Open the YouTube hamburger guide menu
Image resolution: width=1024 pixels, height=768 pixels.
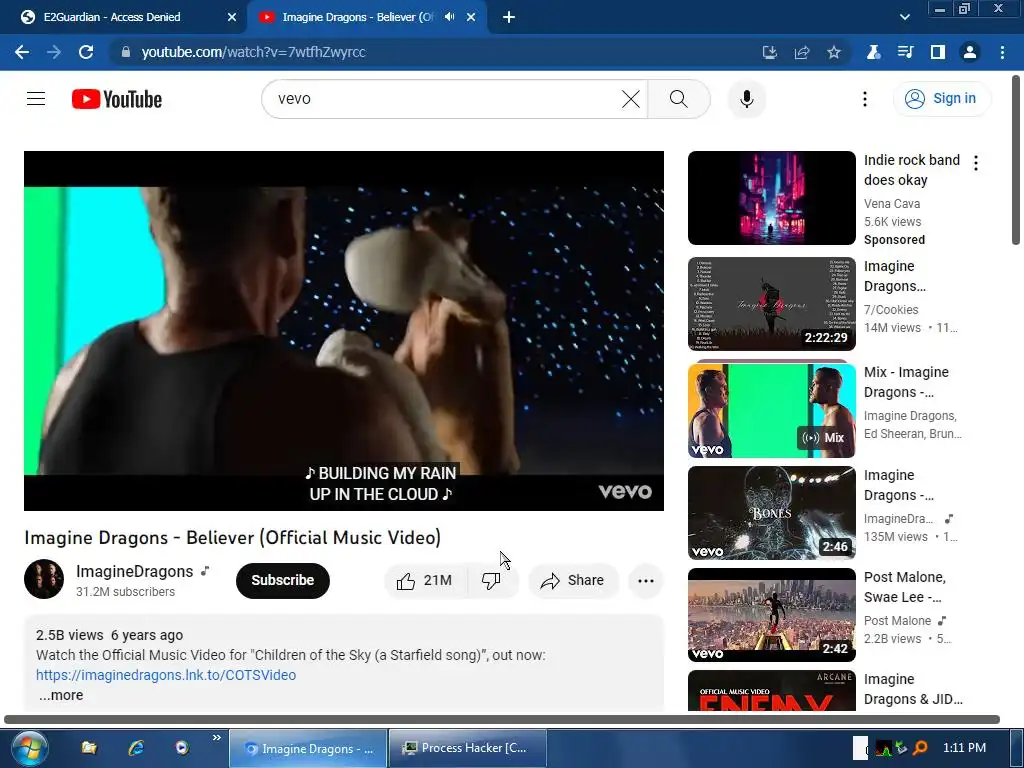(x=36, y=99)
